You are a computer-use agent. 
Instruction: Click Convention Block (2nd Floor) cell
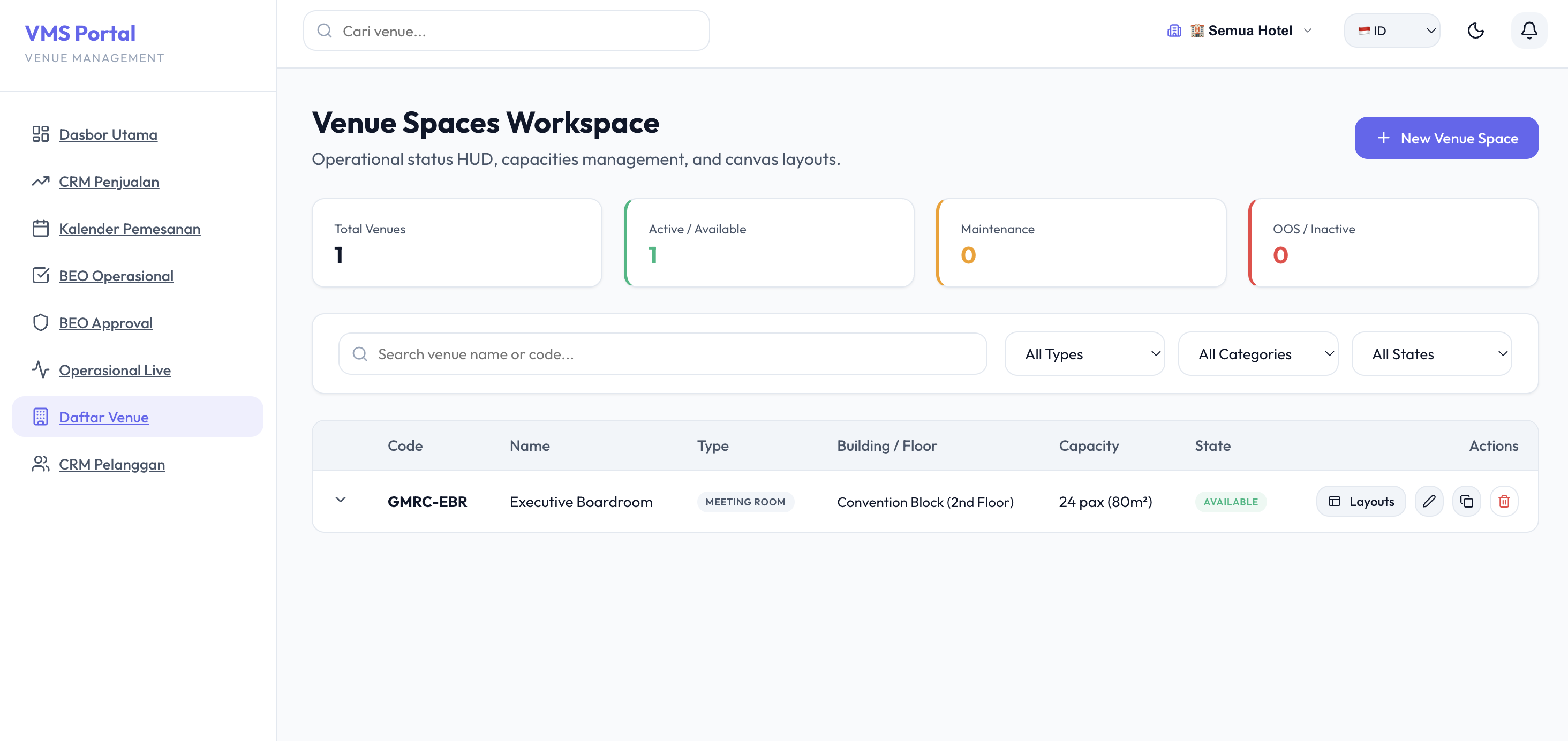click(925, 502)
